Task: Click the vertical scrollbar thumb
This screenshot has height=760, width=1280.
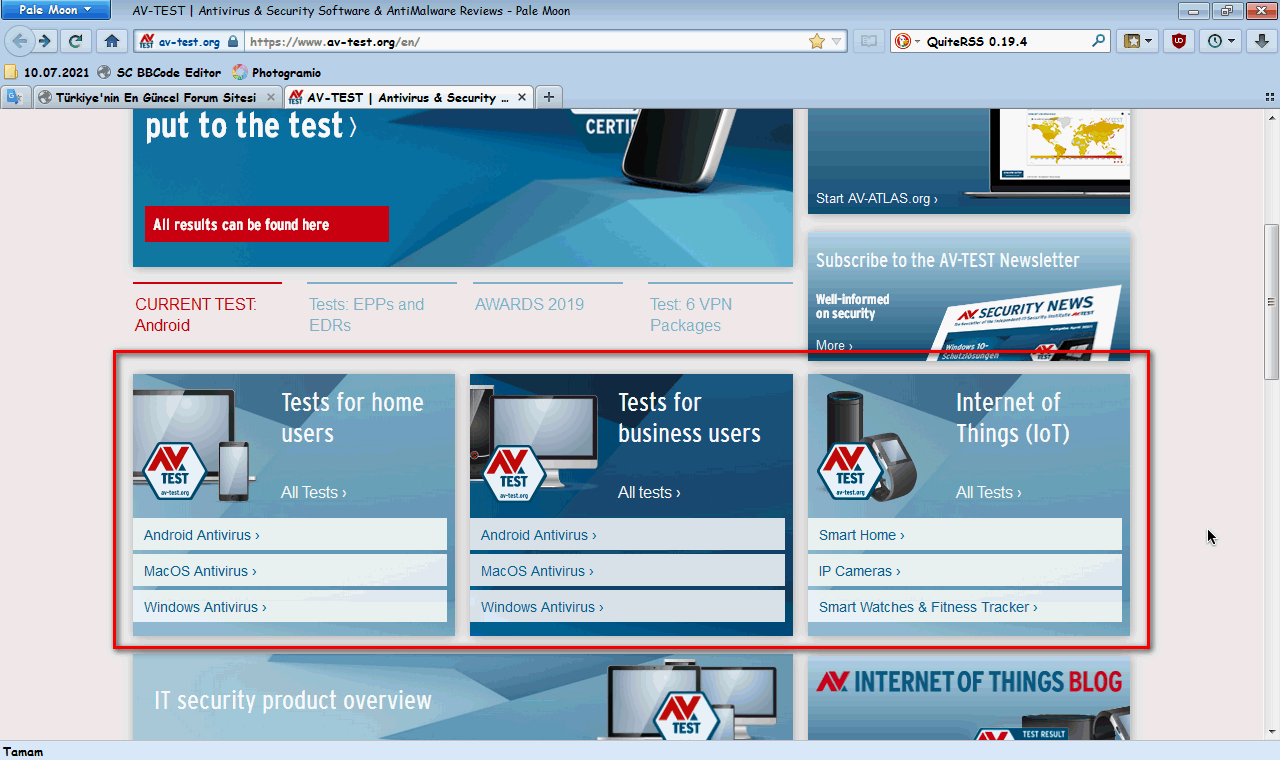Action: click(1271, 300)
